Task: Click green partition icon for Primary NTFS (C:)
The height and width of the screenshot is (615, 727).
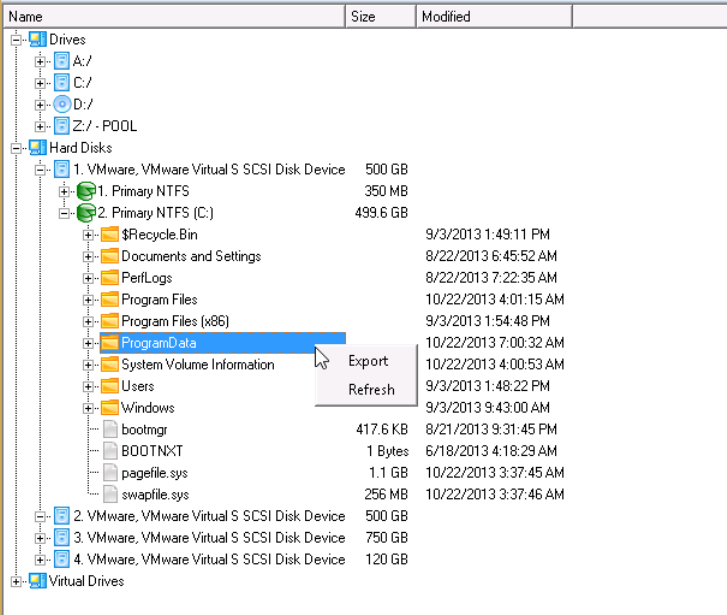Action: [86, 213]
